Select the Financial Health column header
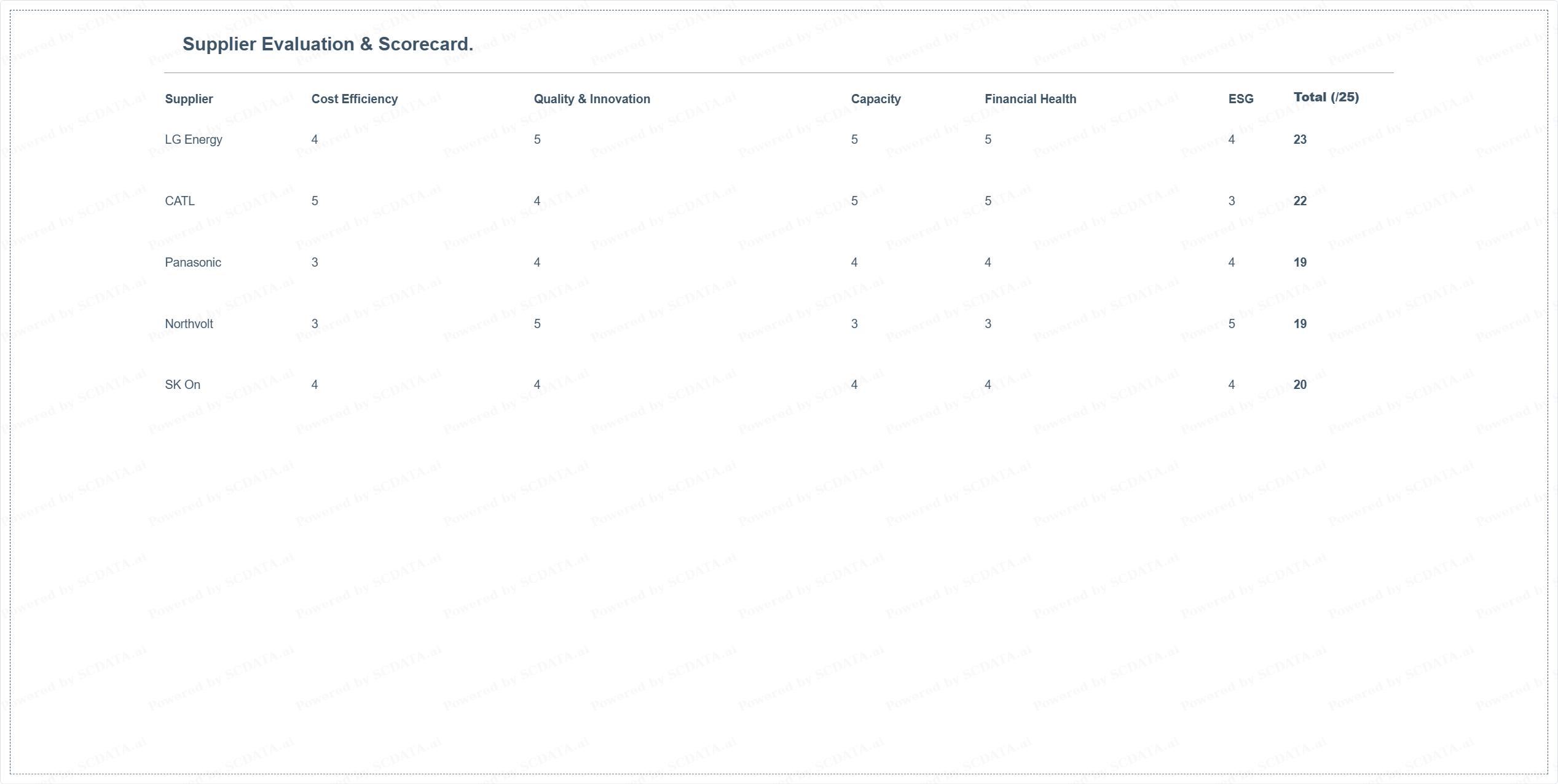The height and width of the screenshot is (784, 1558). point(1031,99)
